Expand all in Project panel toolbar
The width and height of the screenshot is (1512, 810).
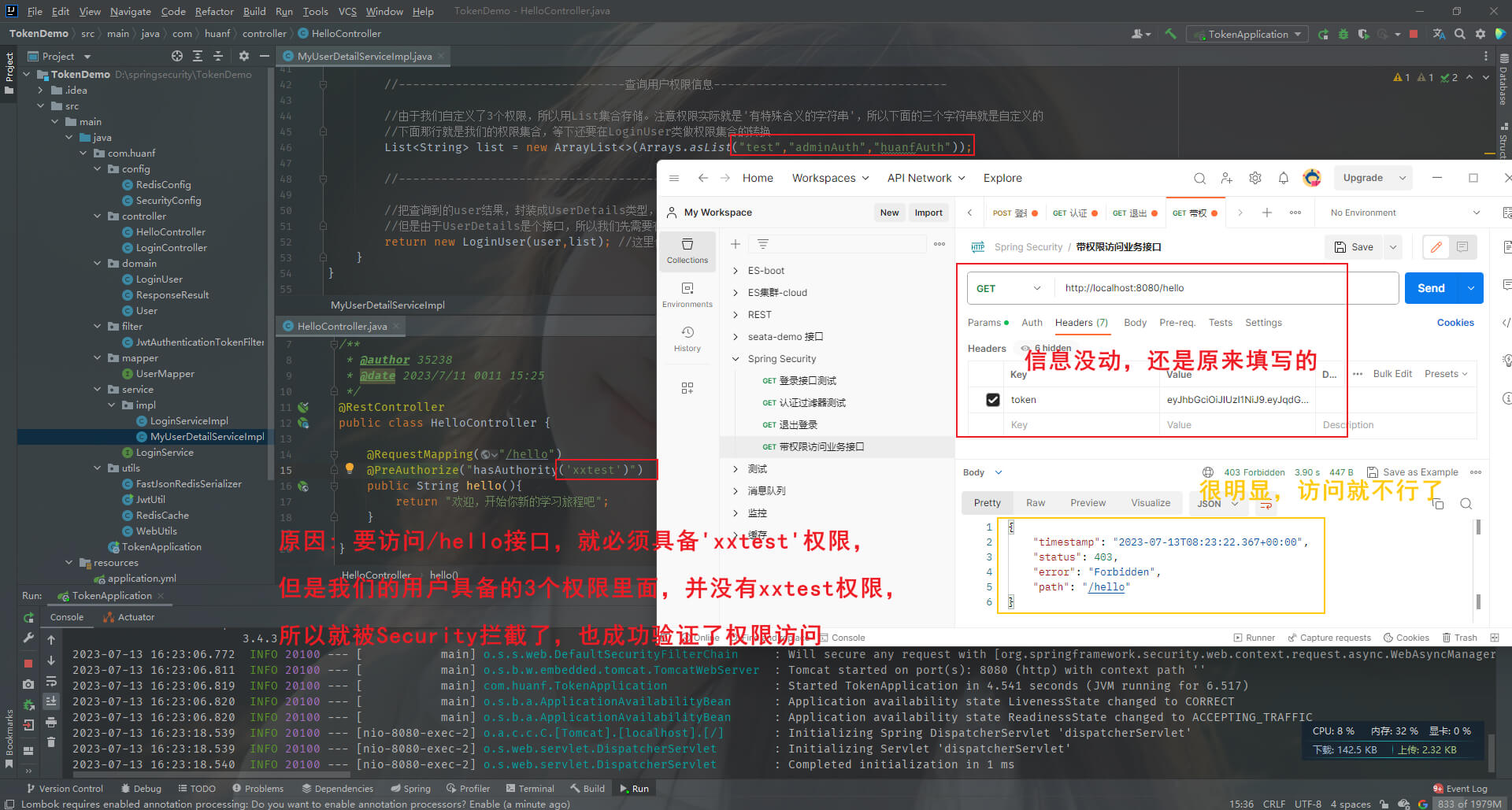(x=198, y=56)
